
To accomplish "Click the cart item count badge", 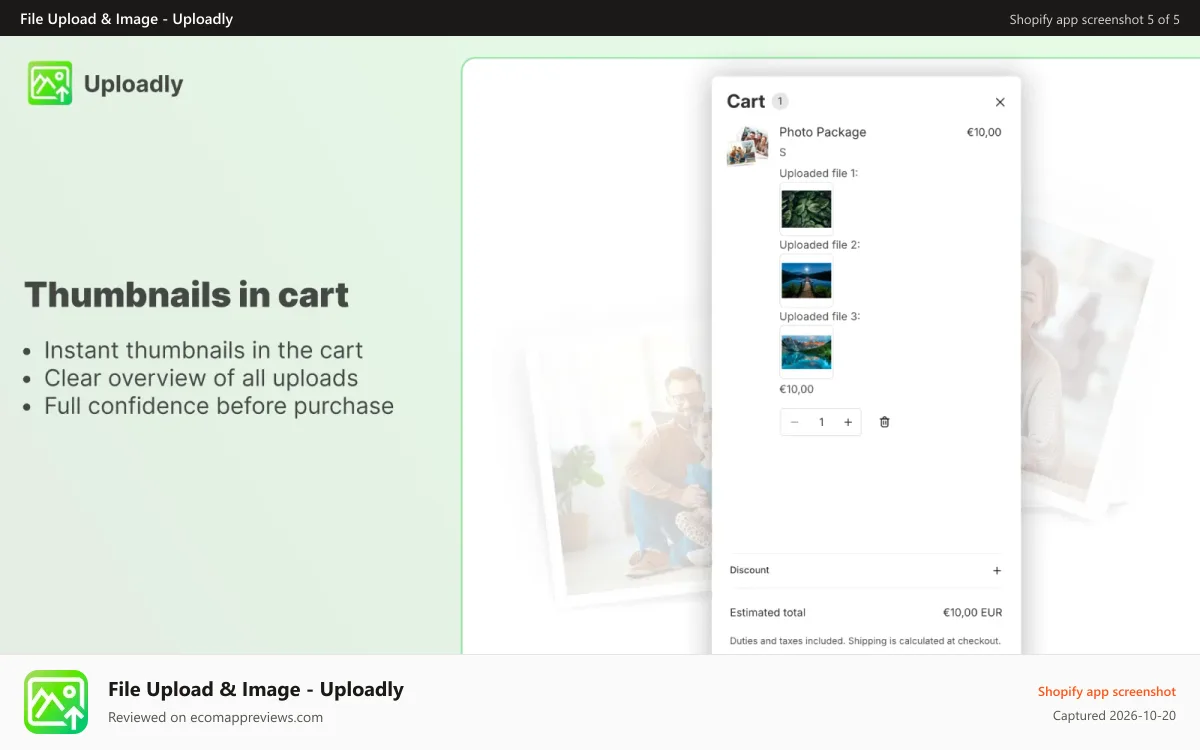I will [780, 101].
